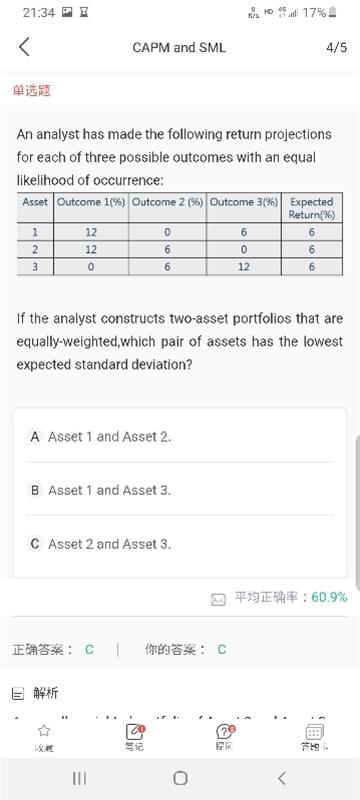
Task: Open the answer sheet calendar icon
Action: click(x=315, y=732)
